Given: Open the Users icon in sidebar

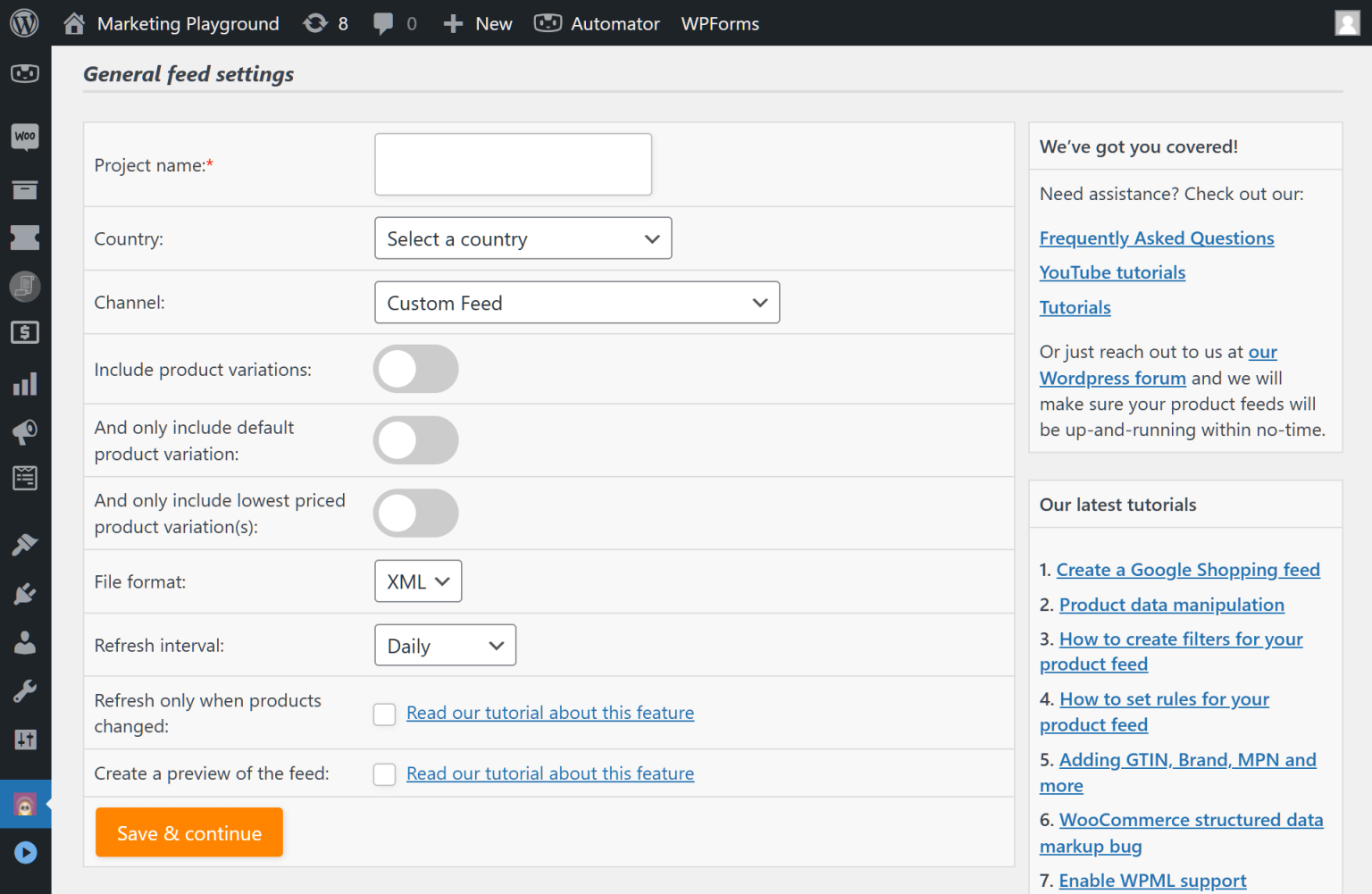Looking at the screenshot, I should [x=24, y=642].
